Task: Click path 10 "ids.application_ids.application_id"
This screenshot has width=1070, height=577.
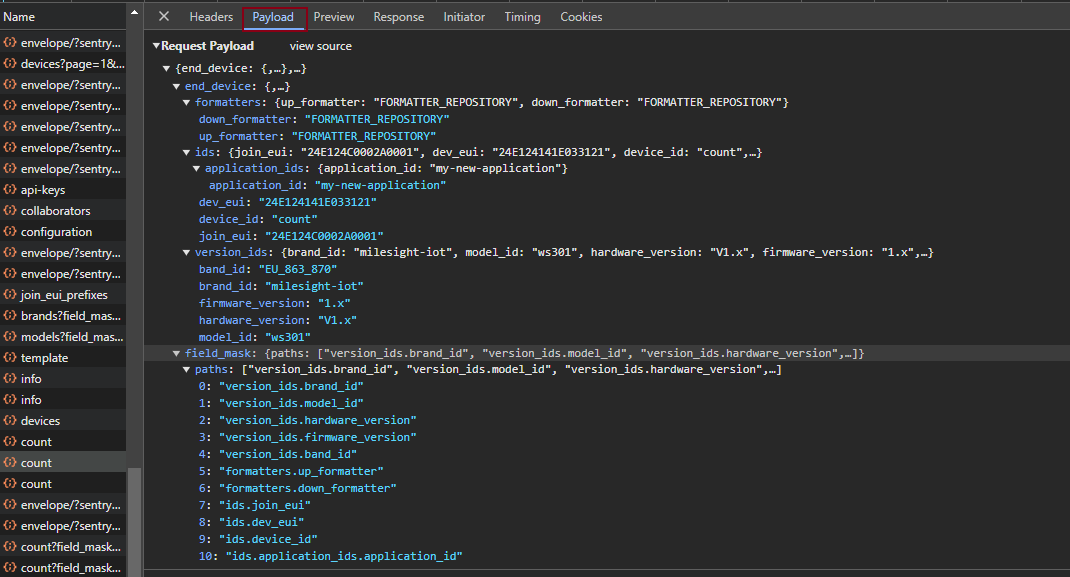Action: point(344,557)
